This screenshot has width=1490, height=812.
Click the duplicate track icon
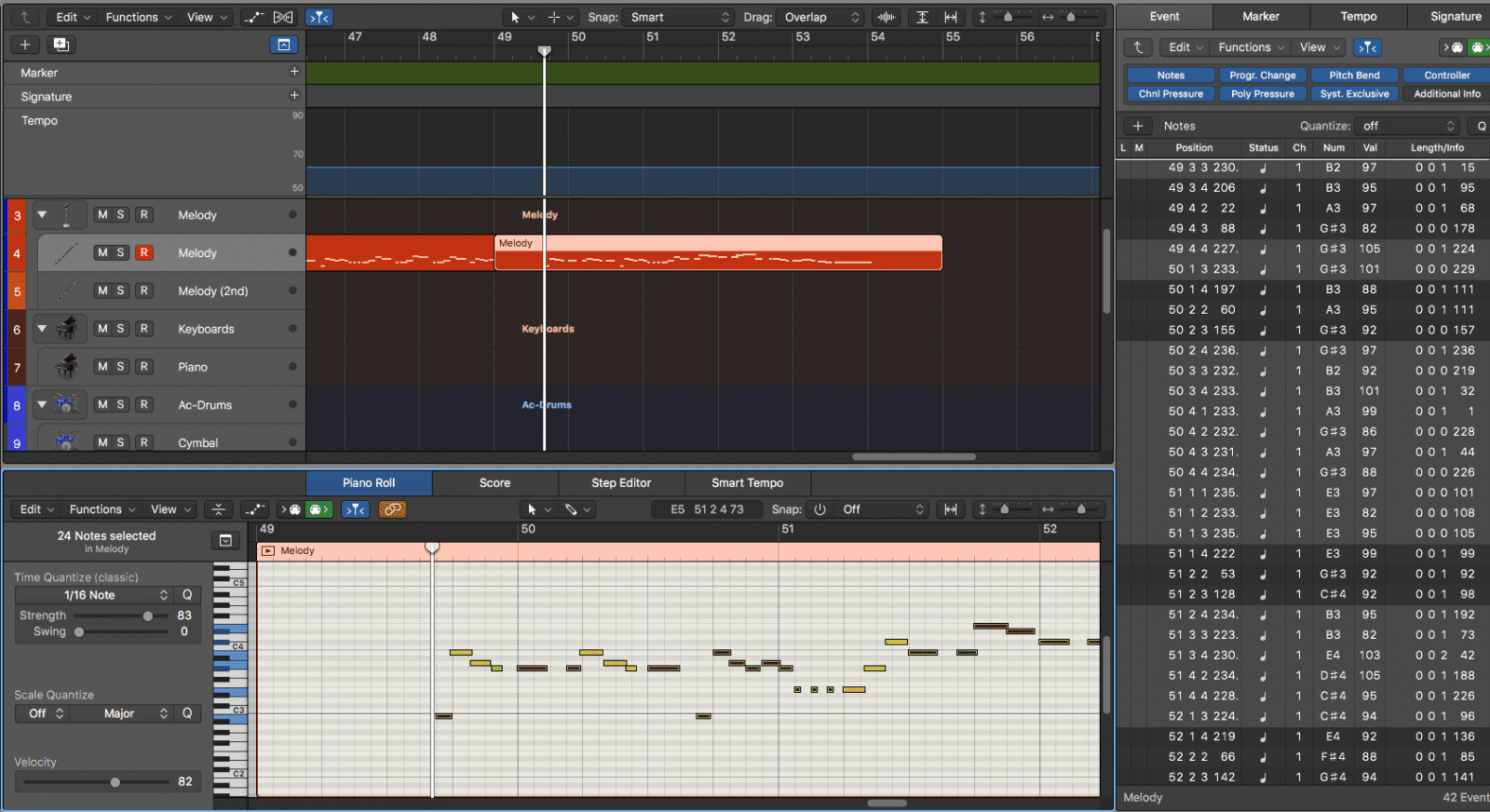click(61, 45)
